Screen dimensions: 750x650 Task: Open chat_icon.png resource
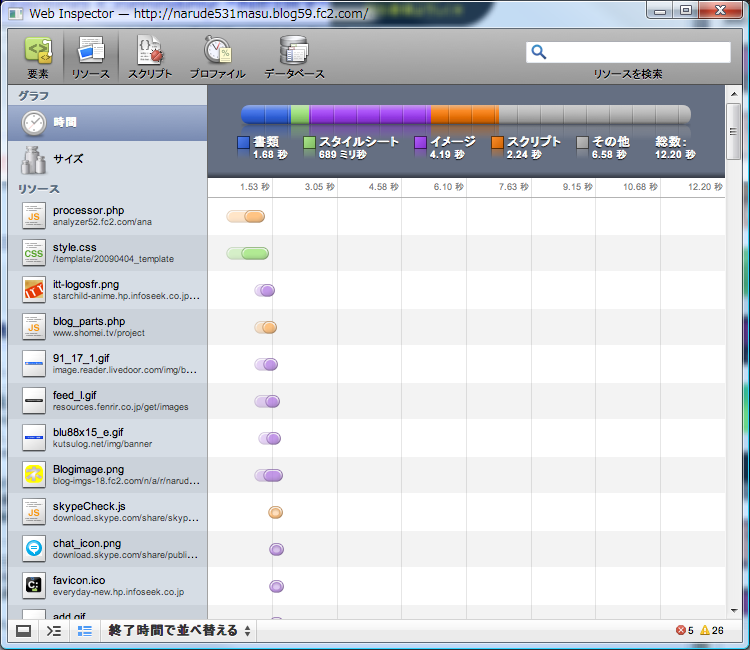[108, 549]
